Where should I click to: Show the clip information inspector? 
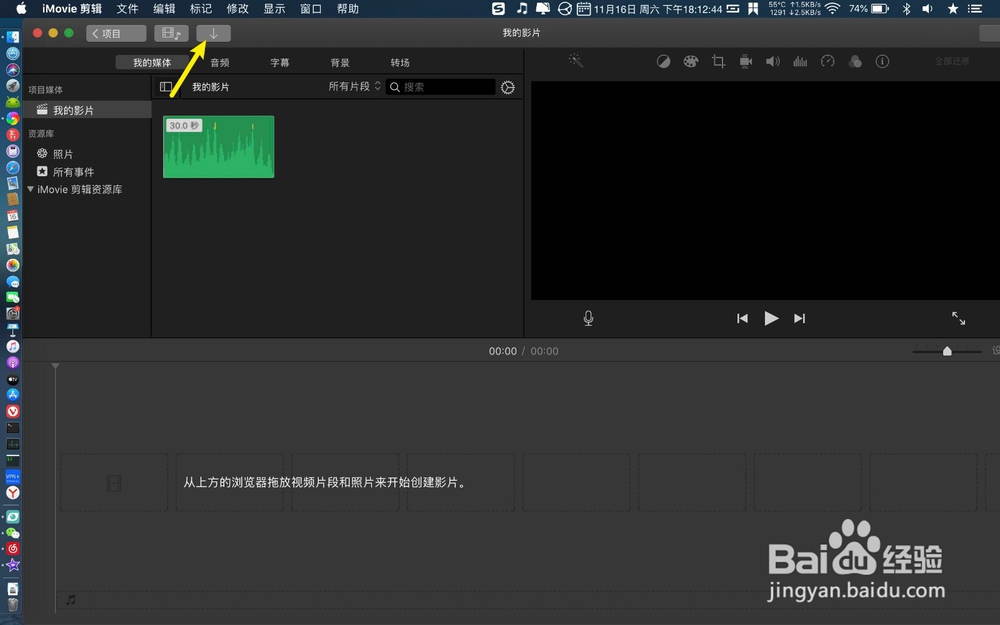882,61
